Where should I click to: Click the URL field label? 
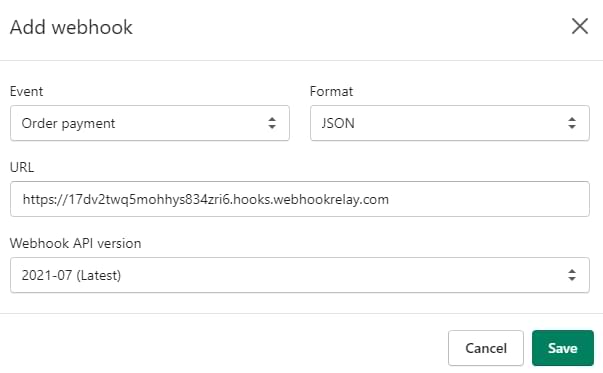point(22,167)
